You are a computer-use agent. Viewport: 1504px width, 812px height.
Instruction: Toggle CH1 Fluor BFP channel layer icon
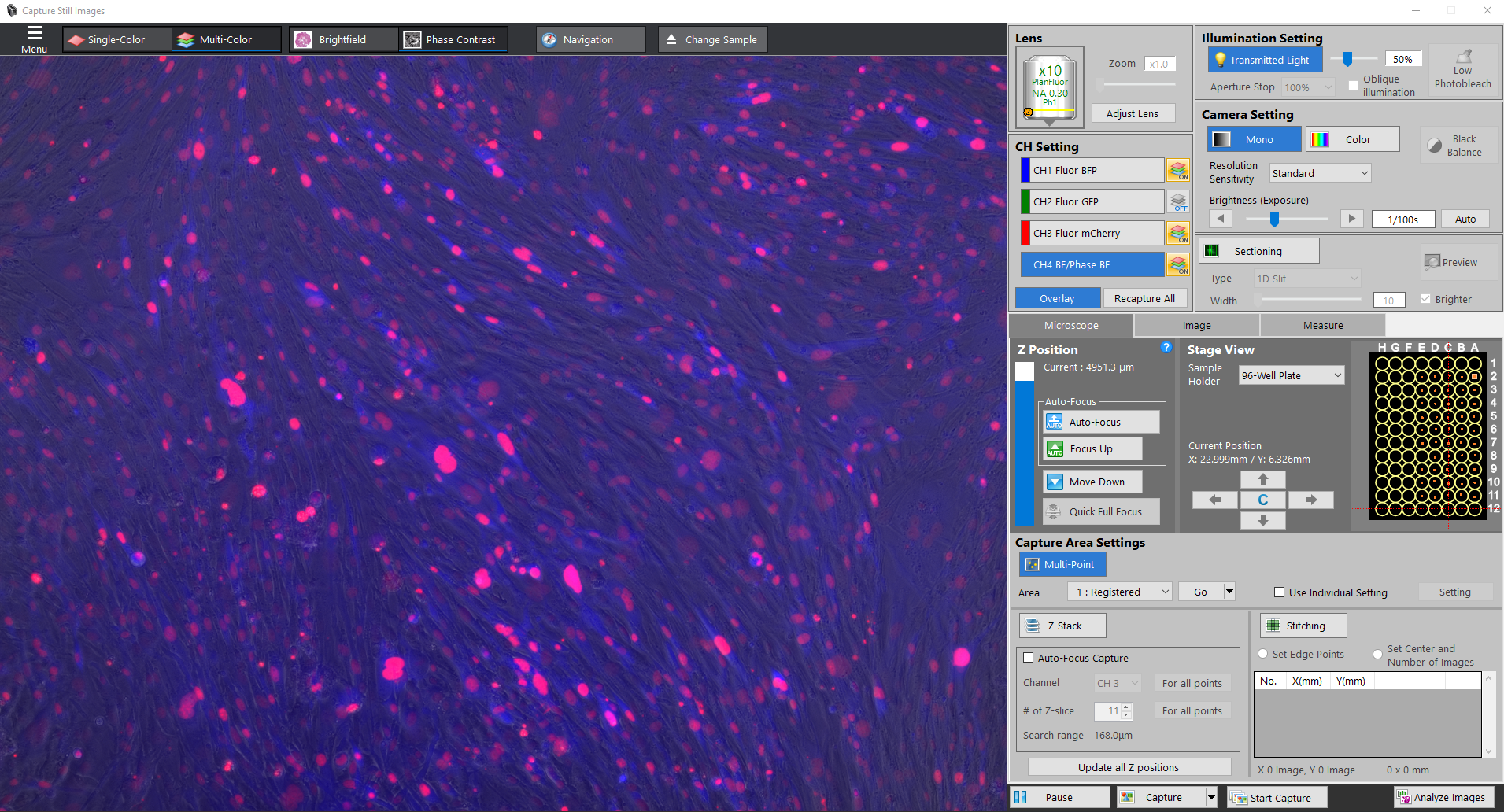(1178, 171)
